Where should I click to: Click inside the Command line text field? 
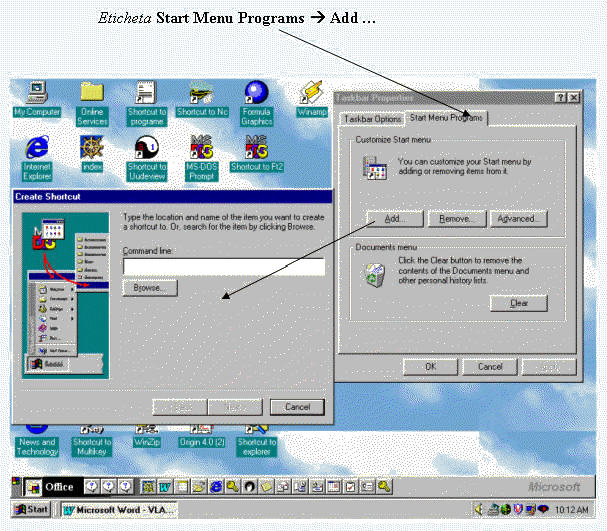[223, 267]
